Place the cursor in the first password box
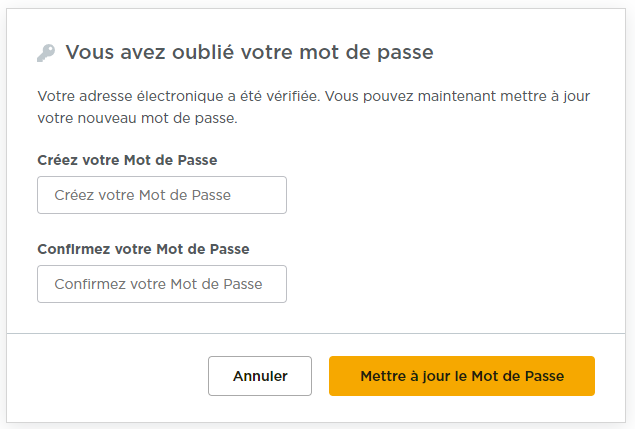Image resolution: width=635 pixels, height=429 pixels. (x=162, y=195)
